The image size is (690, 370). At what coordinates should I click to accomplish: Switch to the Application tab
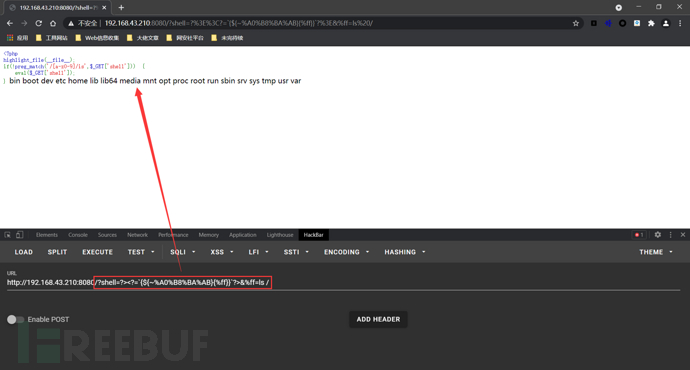point(242,235)
